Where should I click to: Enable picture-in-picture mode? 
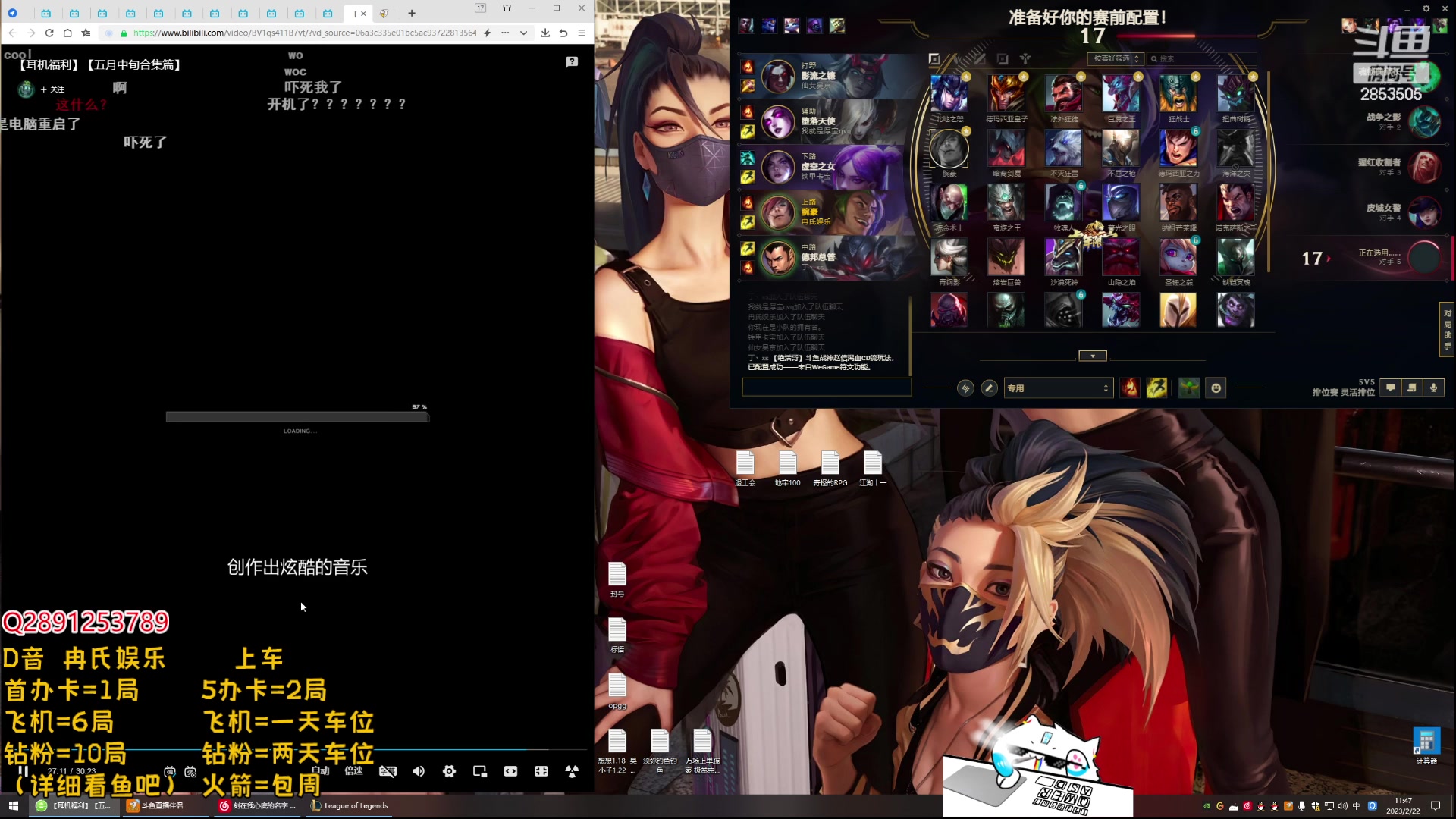[480, 771]
